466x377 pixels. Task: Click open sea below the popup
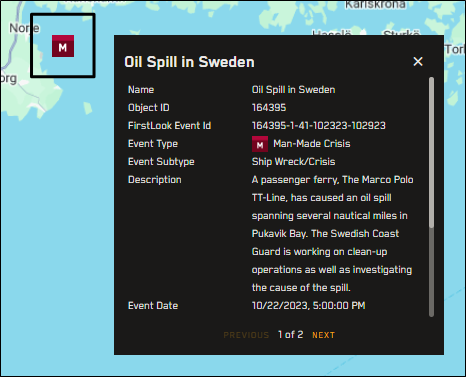(x=233, y=365)
